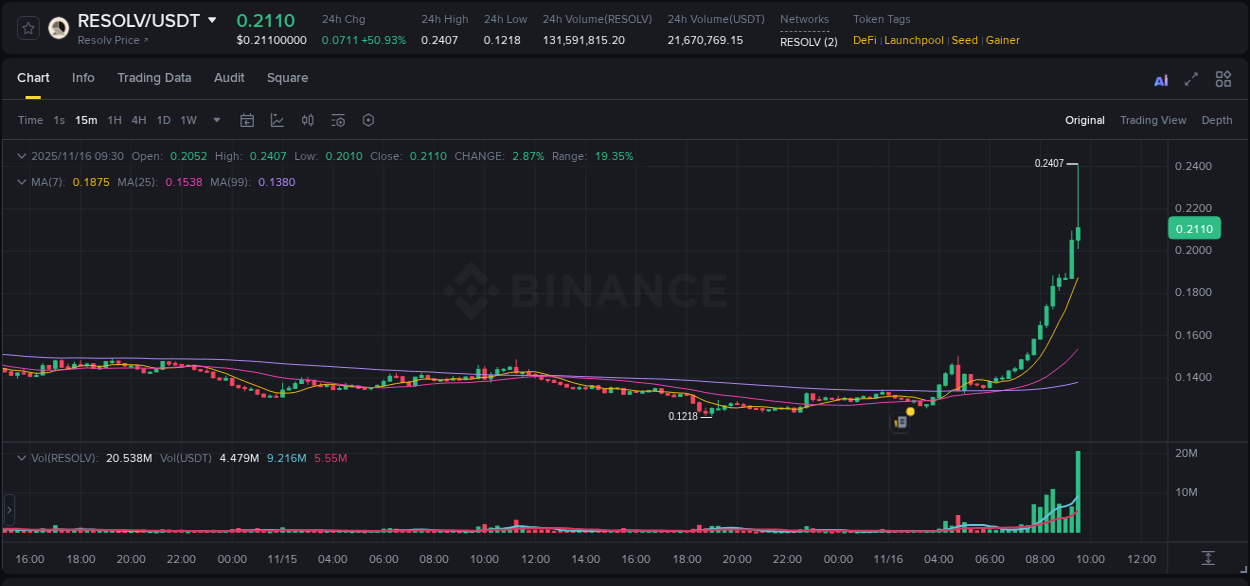Open the indicator settings icon
Viewport: 1250px width, 586px height.
tap(338, 120)
